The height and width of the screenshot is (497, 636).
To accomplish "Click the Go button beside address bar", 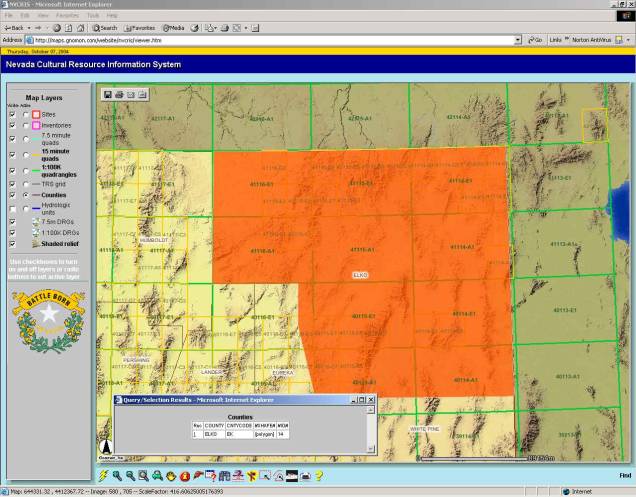I will [x=535, y=40].
